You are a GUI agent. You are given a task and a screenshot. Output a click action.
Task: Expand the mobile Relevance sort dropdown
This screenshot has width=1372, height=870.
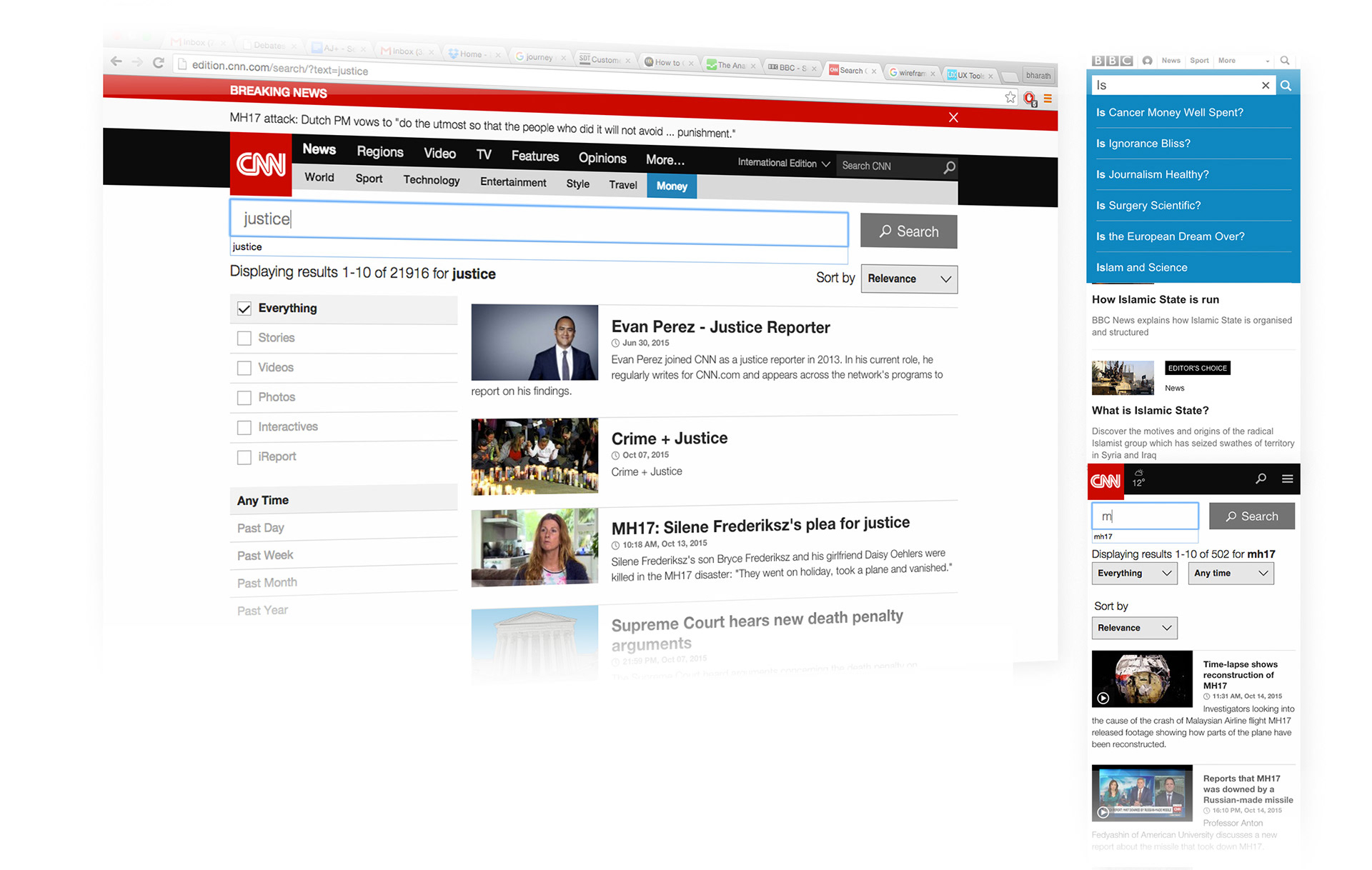pyautogui.click(x=1134, y=628)
